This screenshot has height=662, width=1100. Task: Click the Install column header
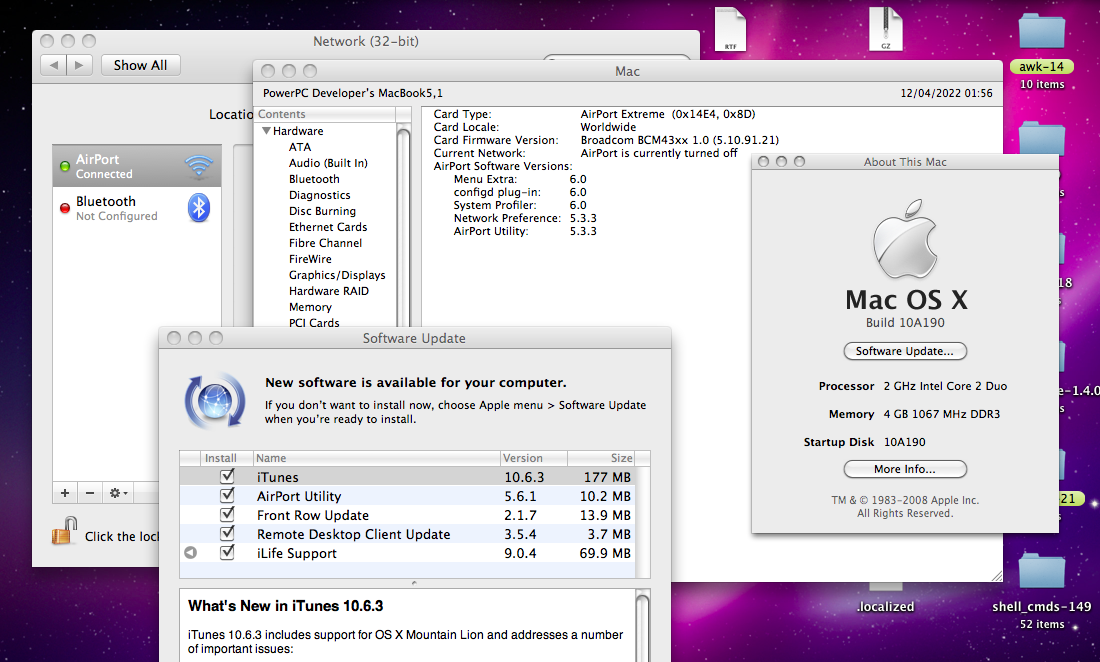pyautogui.click(x=227, y=458)
